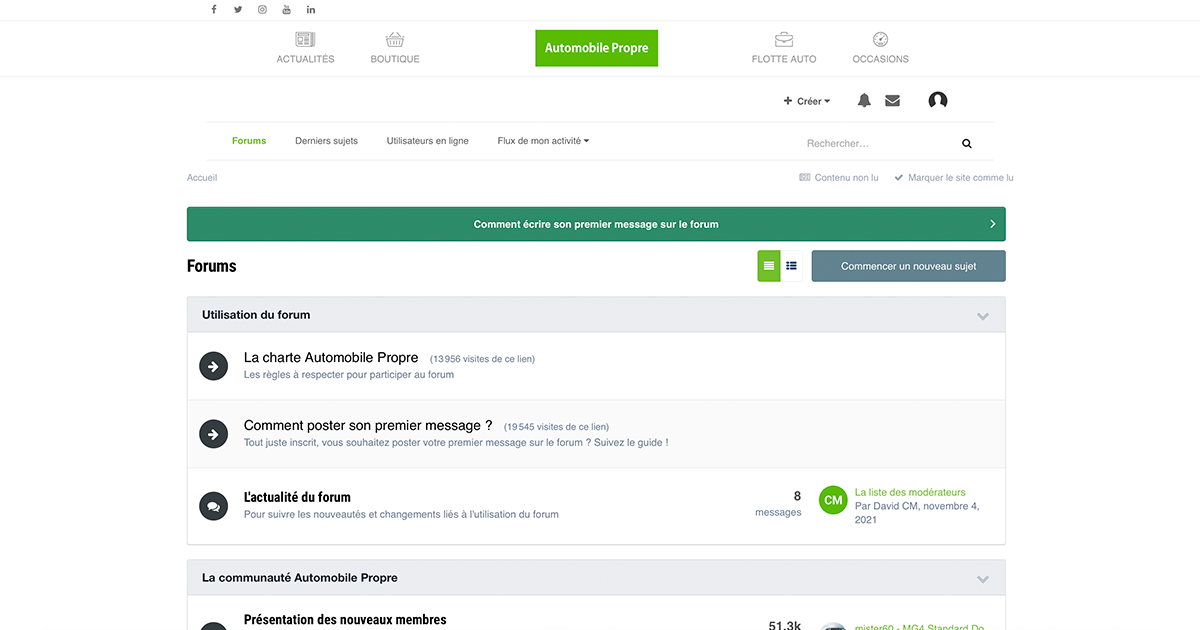
Task: Open the Utilisateurs en ligne tab
Action: click(x=427, y=141)
